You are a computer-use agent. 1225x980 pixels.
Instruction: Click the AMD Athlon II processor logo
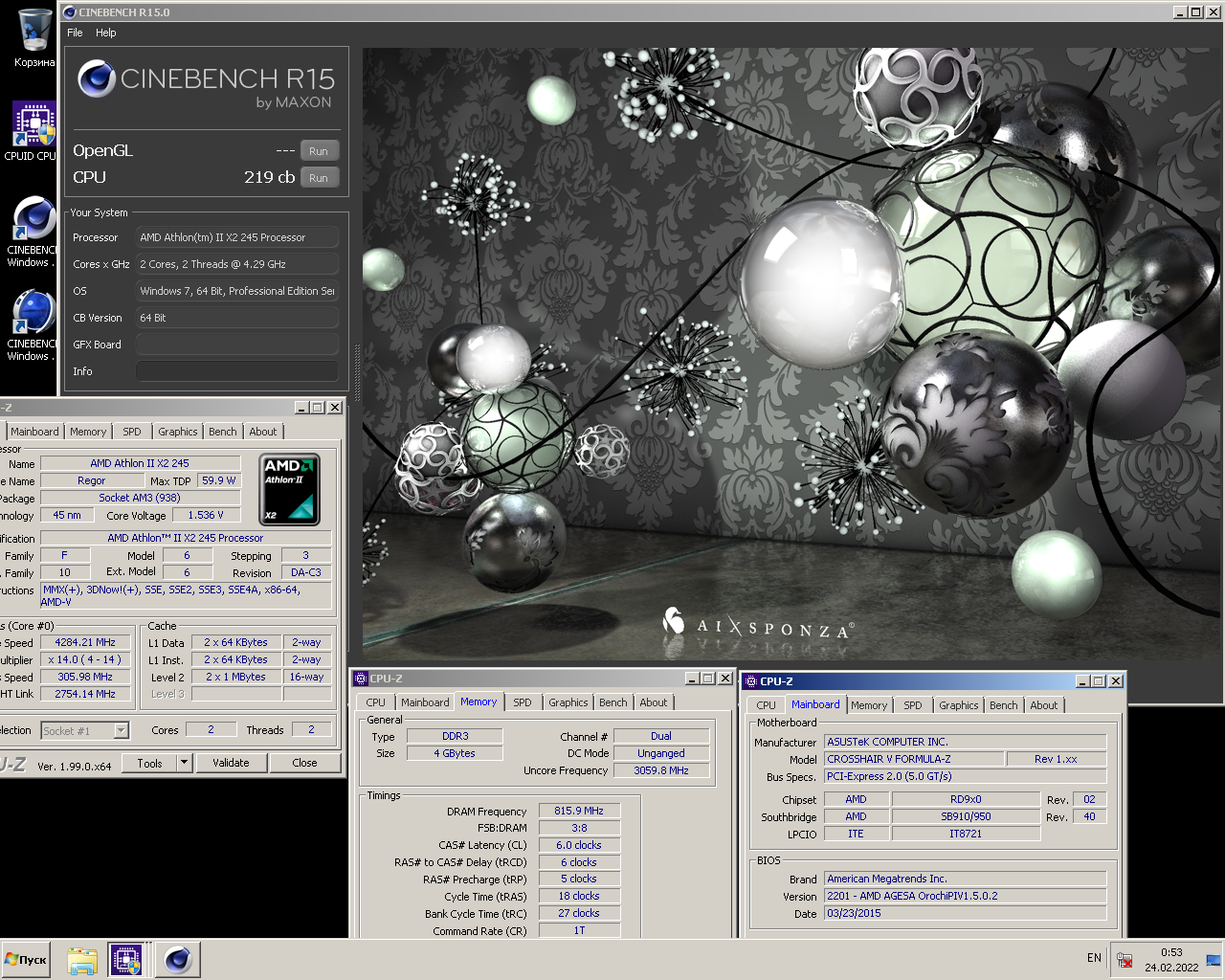click(289, 490)
